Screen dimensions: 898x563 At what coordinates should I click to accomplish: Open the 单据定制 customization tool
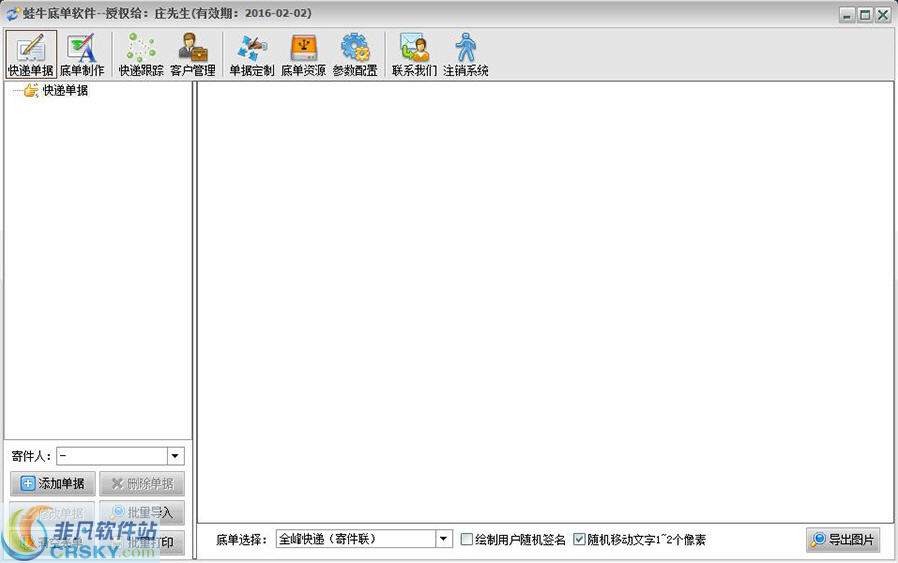tap(252, 55)
